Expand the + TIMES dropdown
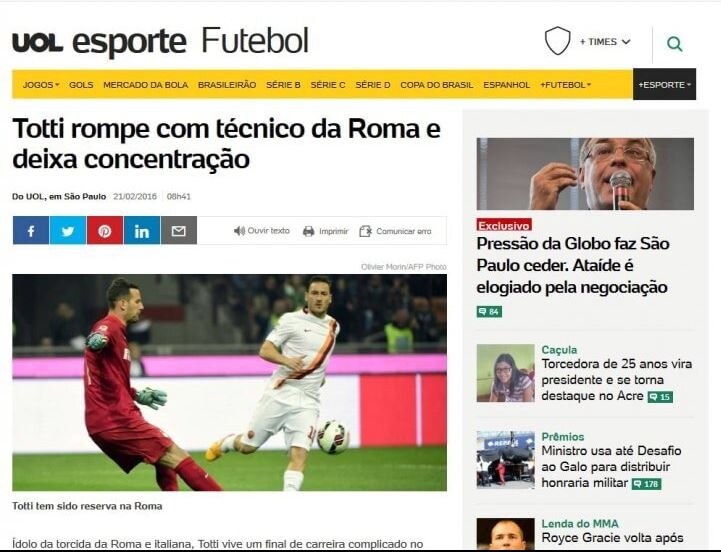Viewport: 721px width, 552px height. [605, 42]
